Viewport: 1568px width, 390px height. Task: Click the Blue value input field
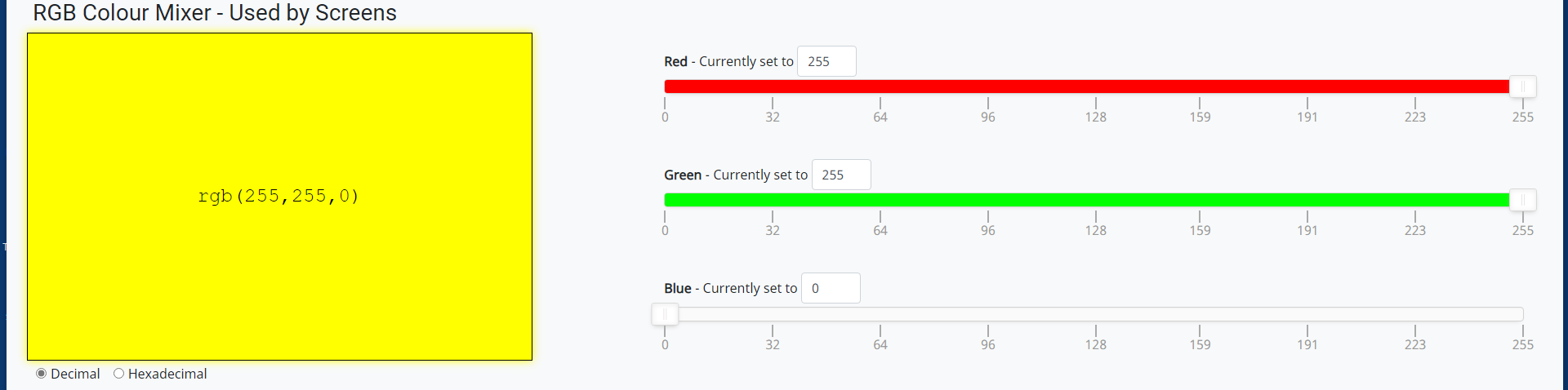coord(830,288)
